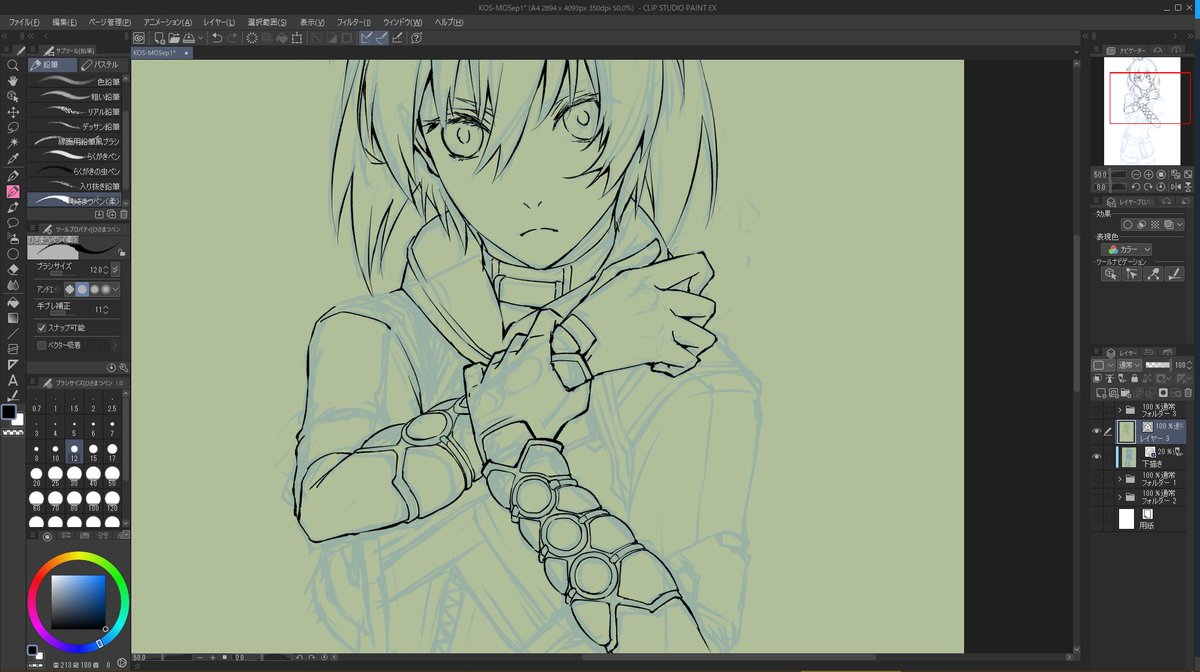
Task: Select the Text tool
Action: (x=13, y=380)
